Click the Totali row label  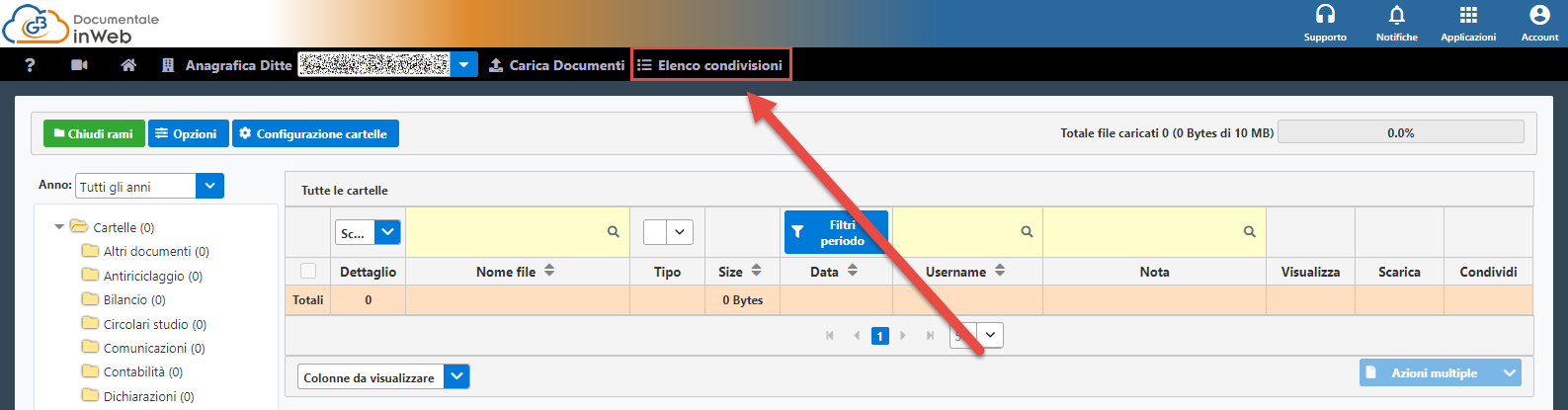click(308, 300)
